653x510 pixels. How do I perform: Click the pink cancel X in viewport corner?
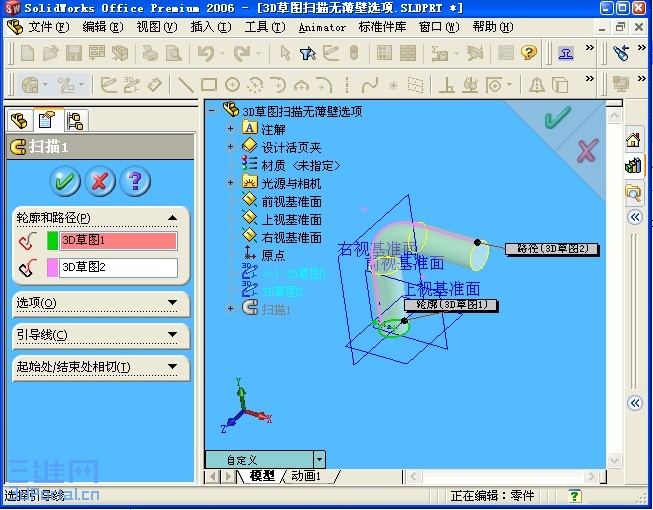tap(588, 151)
